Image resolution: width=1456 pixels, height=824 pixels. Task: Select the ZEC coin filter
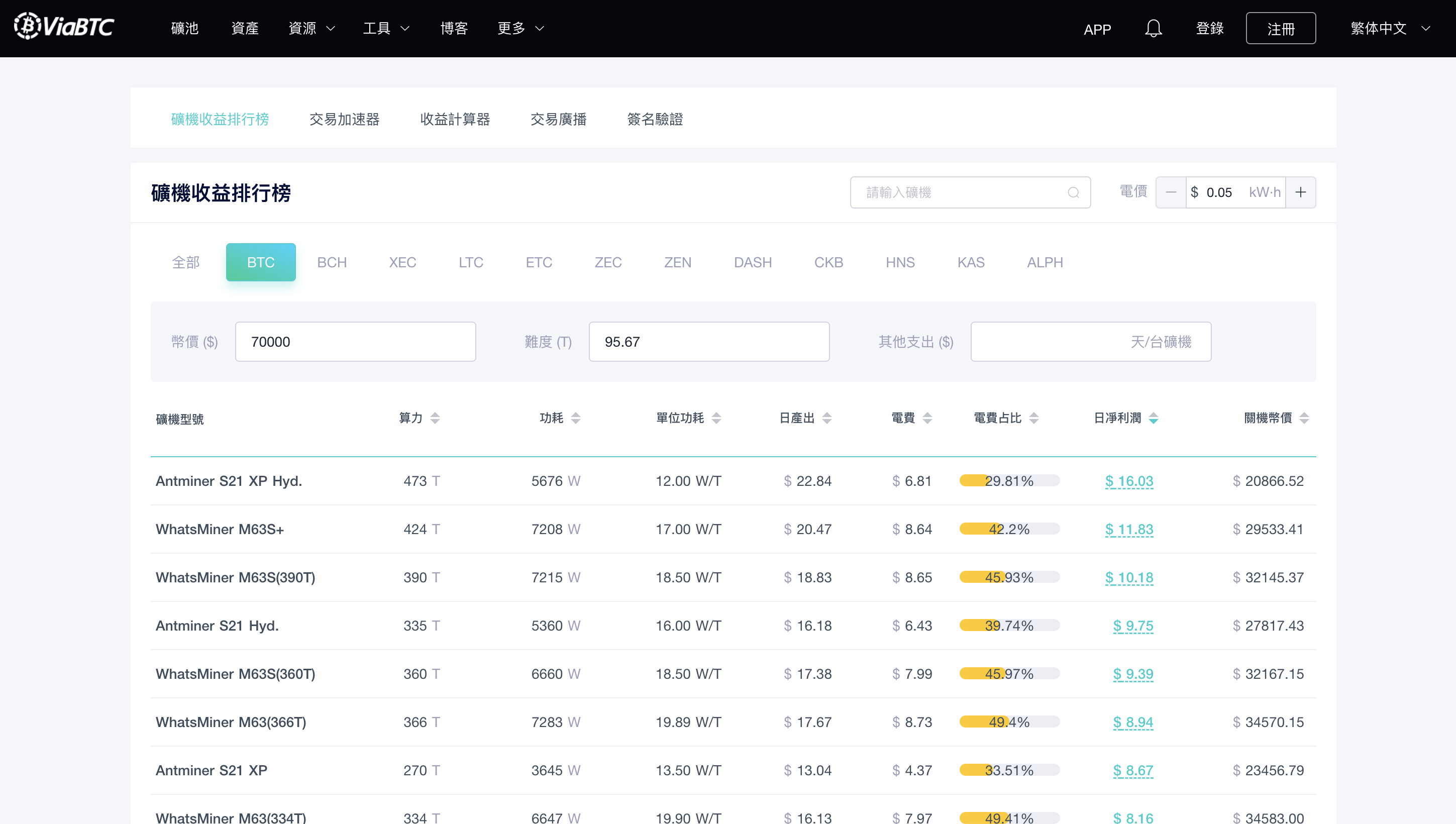click(608, 263)
